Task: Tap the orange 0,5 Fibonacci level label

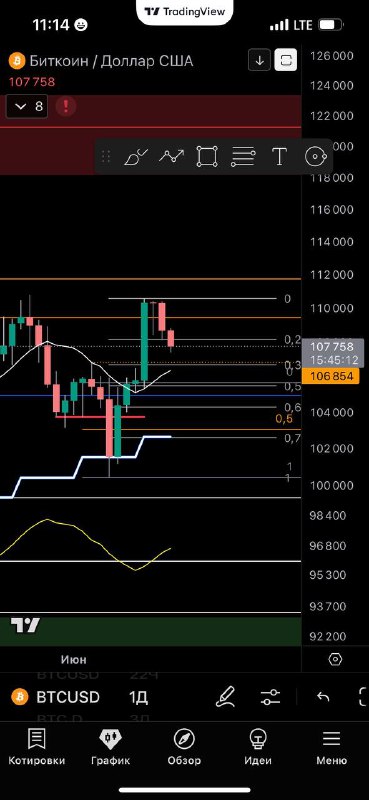Action: coord(284,419)
